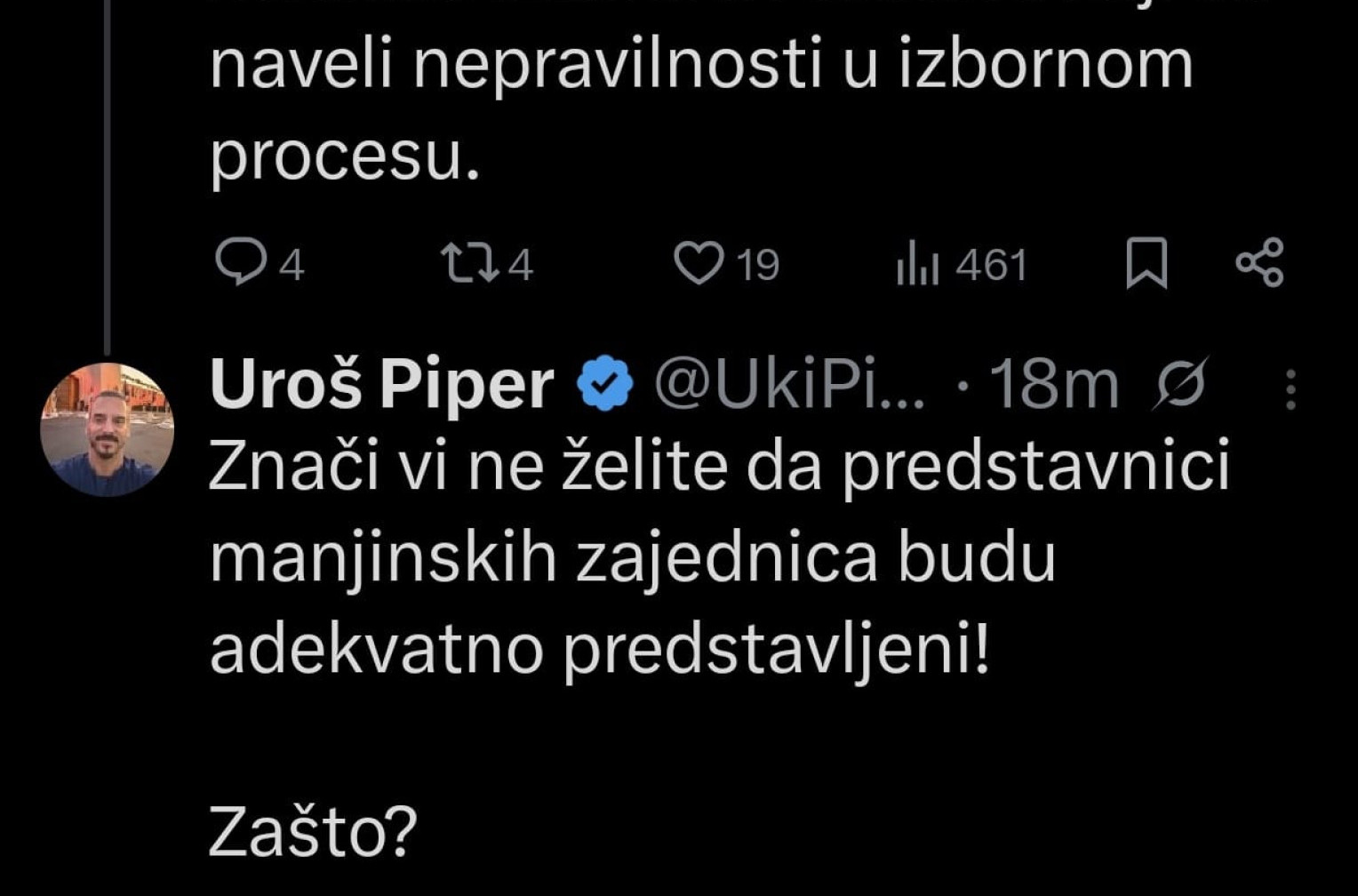This screenshot has height=896, width=1358.
Task: Like the tweet with the heart icon
Action: coord(699,264)
